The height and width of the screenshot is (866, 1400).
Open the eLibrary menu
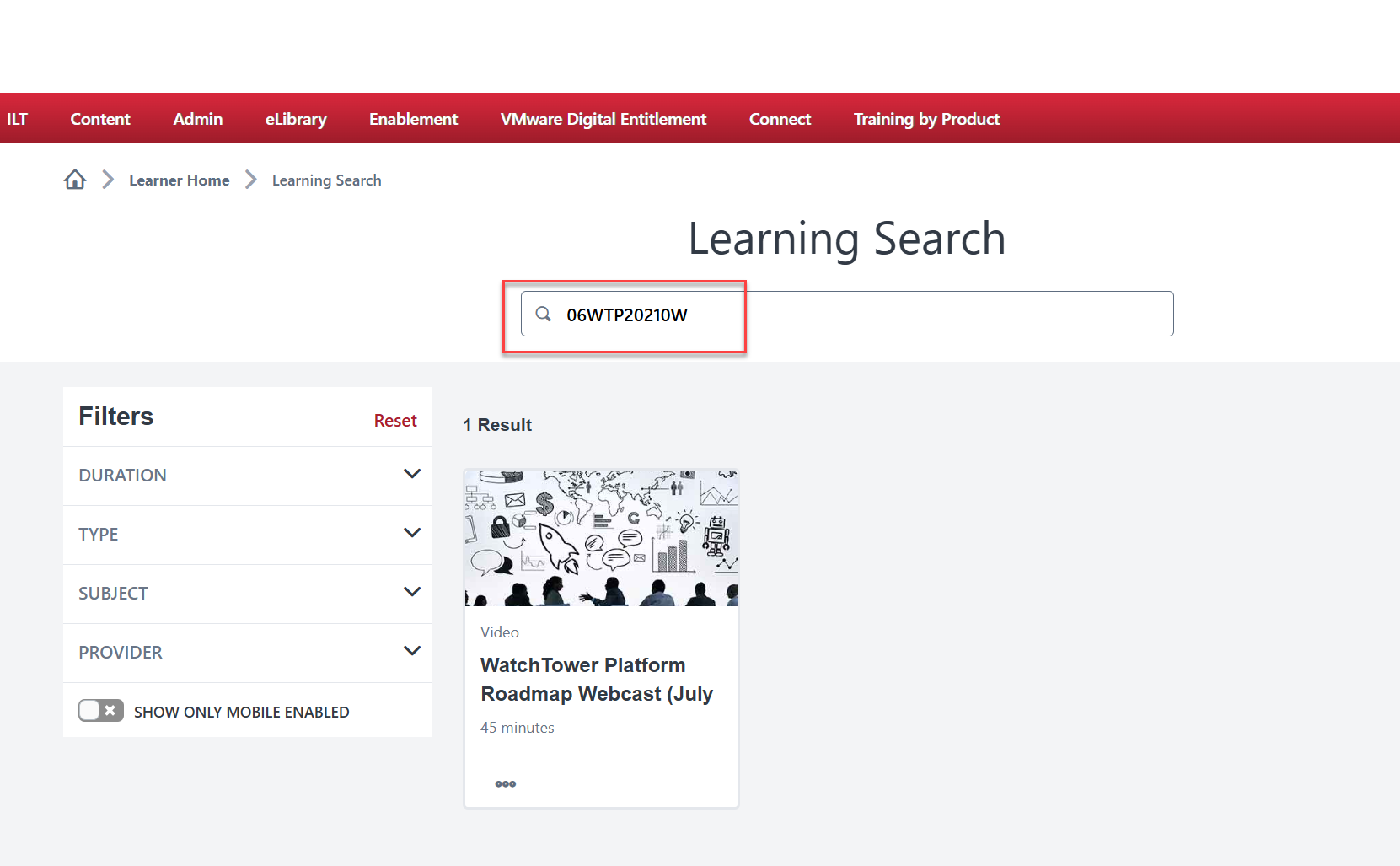pos(296,119)
